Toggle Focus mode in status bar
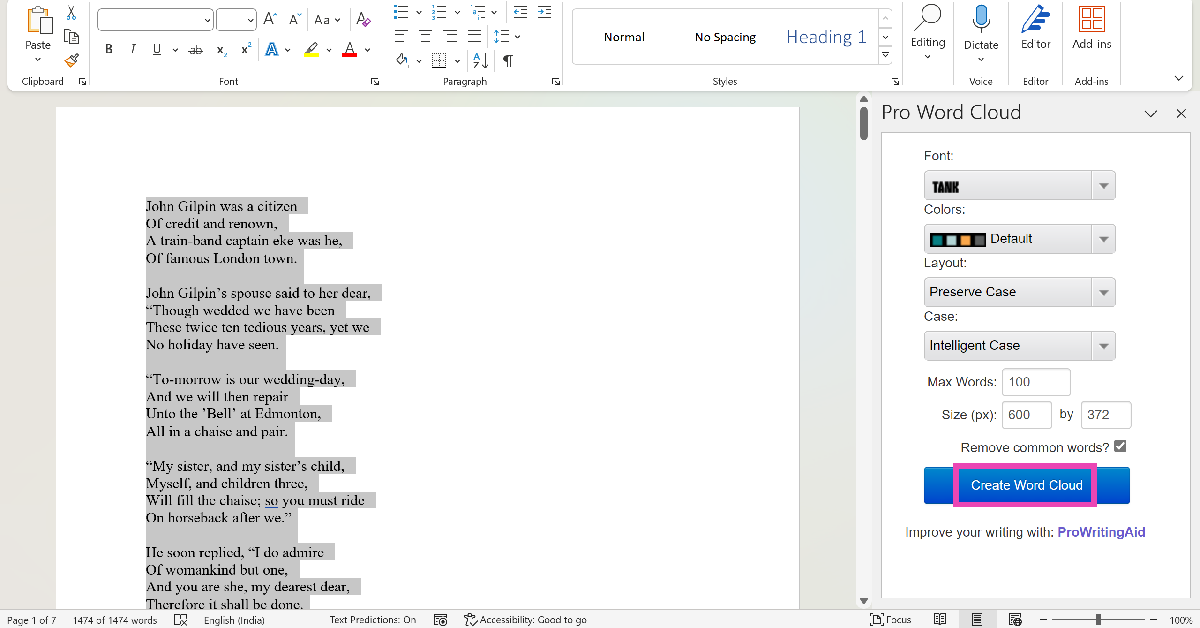This screenshot has width=1200, height=628. [891, 620]
